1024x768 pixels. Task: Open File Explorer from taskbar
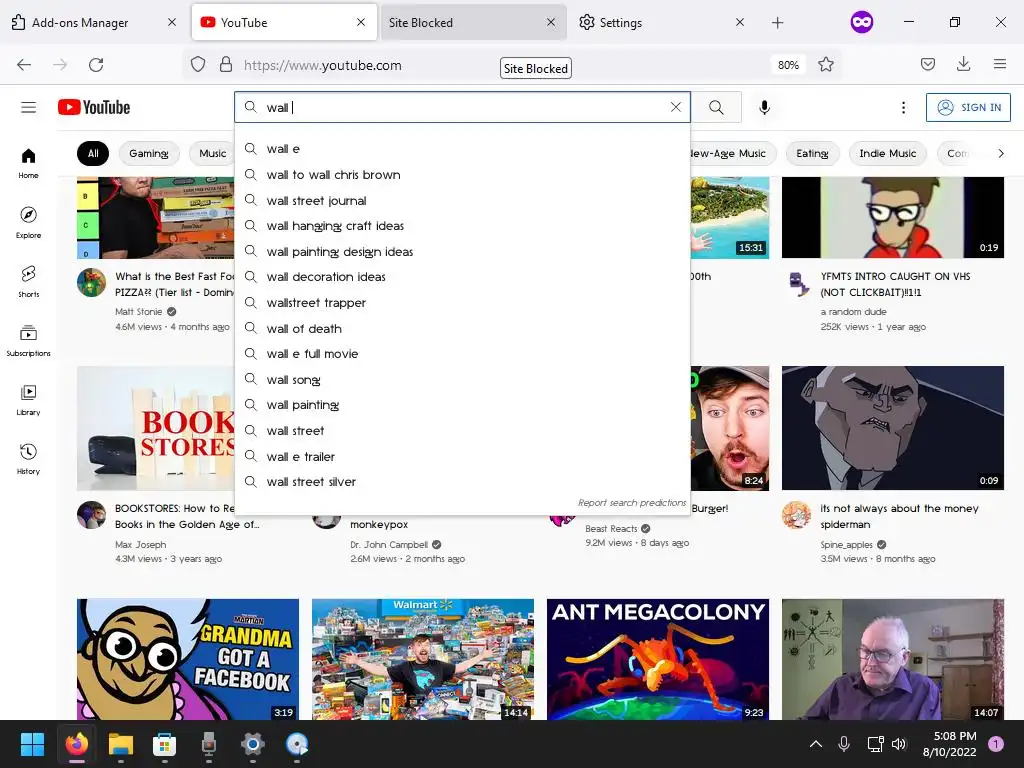point(121,744)
